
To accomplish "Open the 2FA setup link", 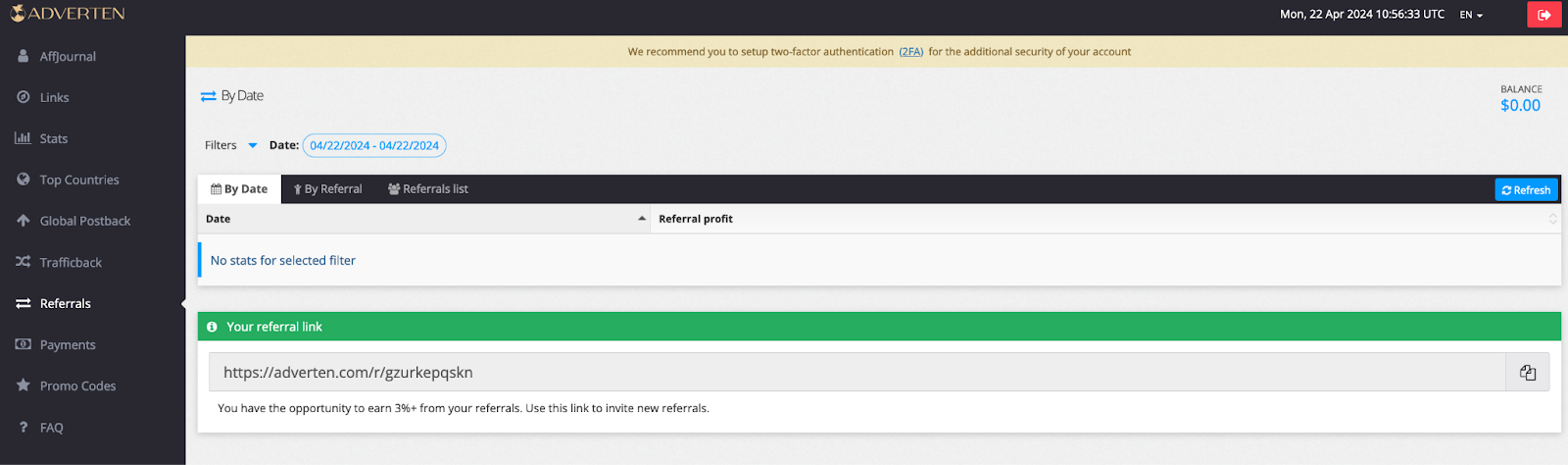I will click(910, 52).
